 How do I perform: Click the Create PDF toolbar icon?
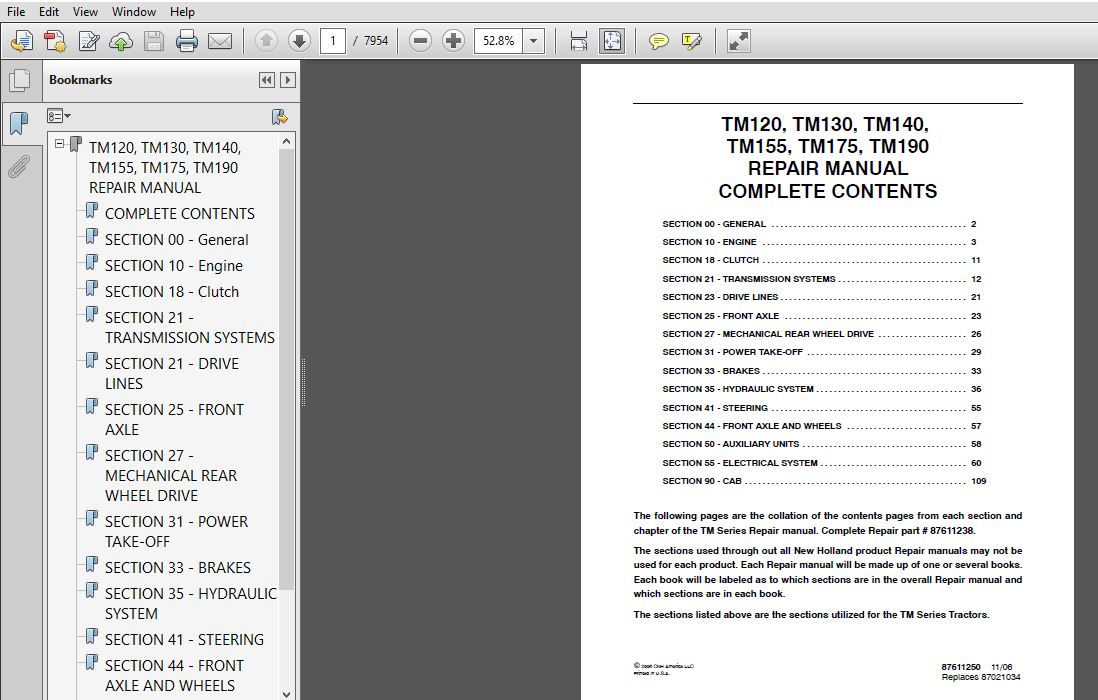(55, 41)
